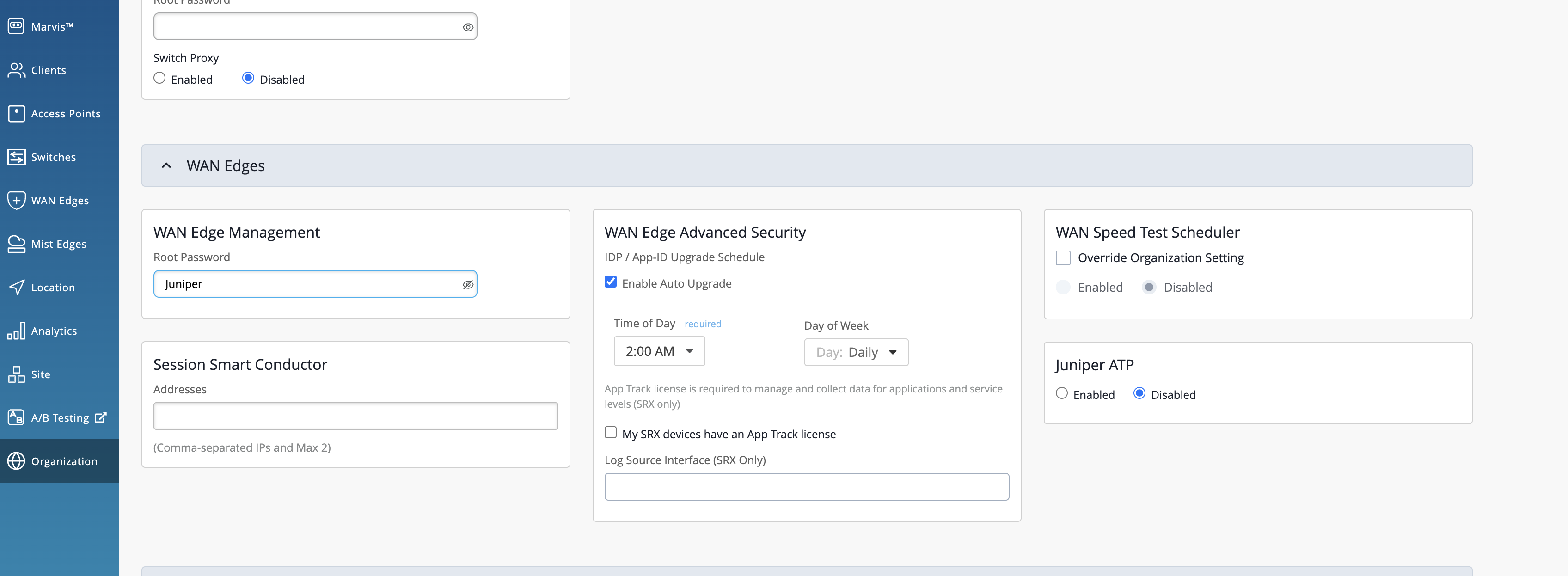Open Mist Edges cloud icon
The width and height of the screenshot is (1568, 576).
tap(16, 244)
